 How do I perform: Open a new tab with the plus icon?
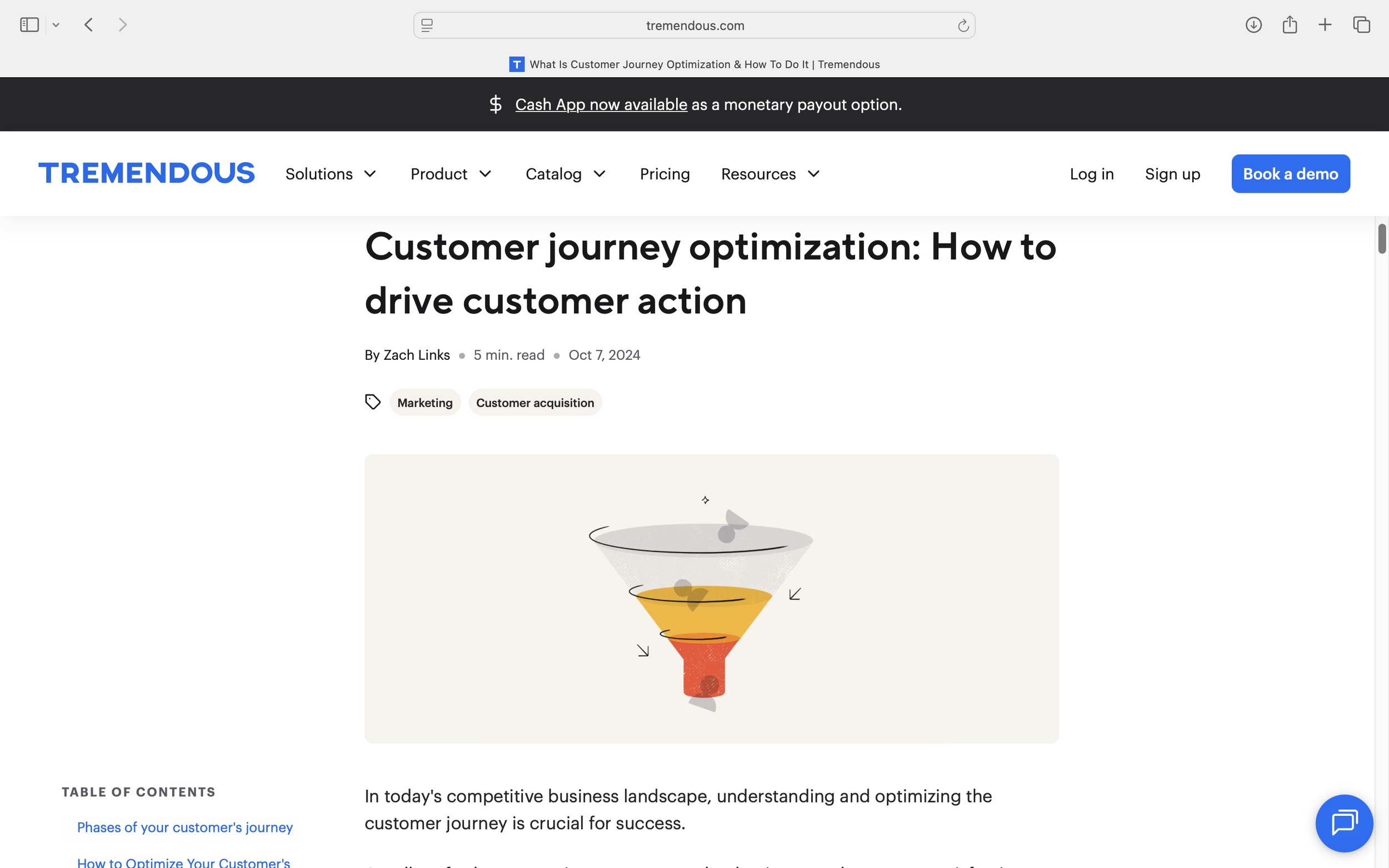pos(1325,24)
